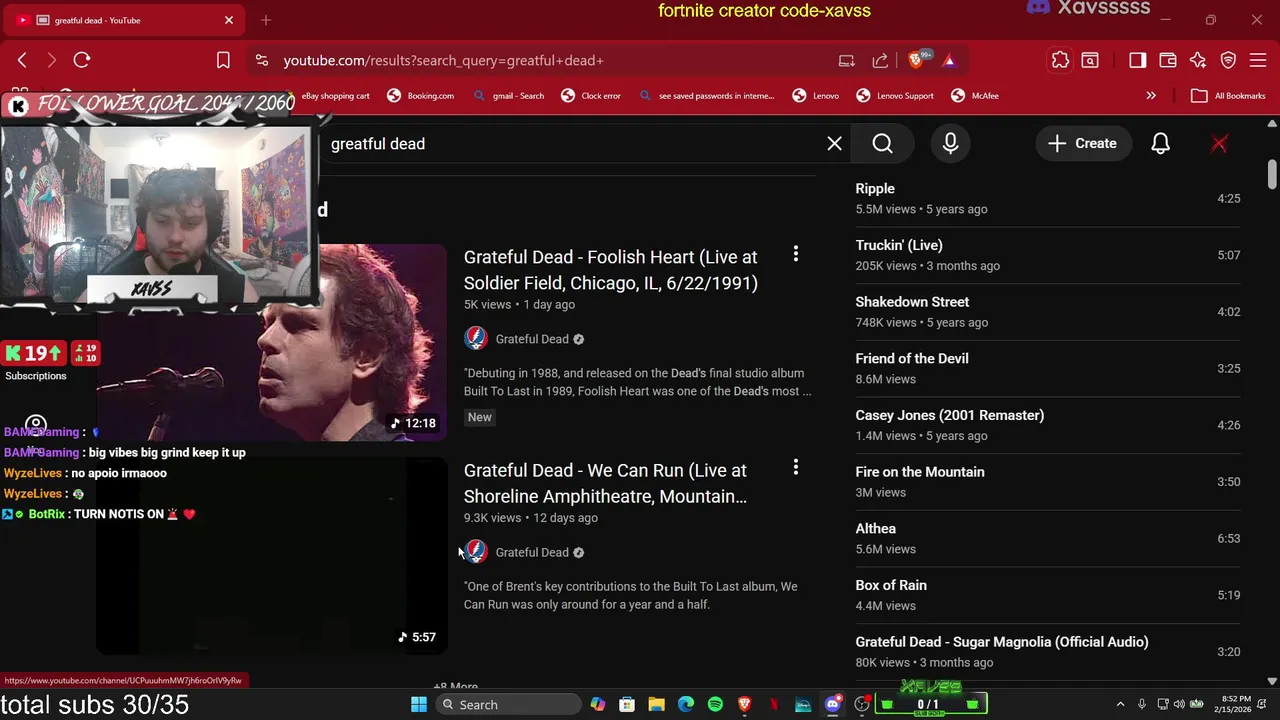The width and height of the screenshot is (1280, 720).
Task: Open the site information icon in the address bar
Action: point(262,60)
